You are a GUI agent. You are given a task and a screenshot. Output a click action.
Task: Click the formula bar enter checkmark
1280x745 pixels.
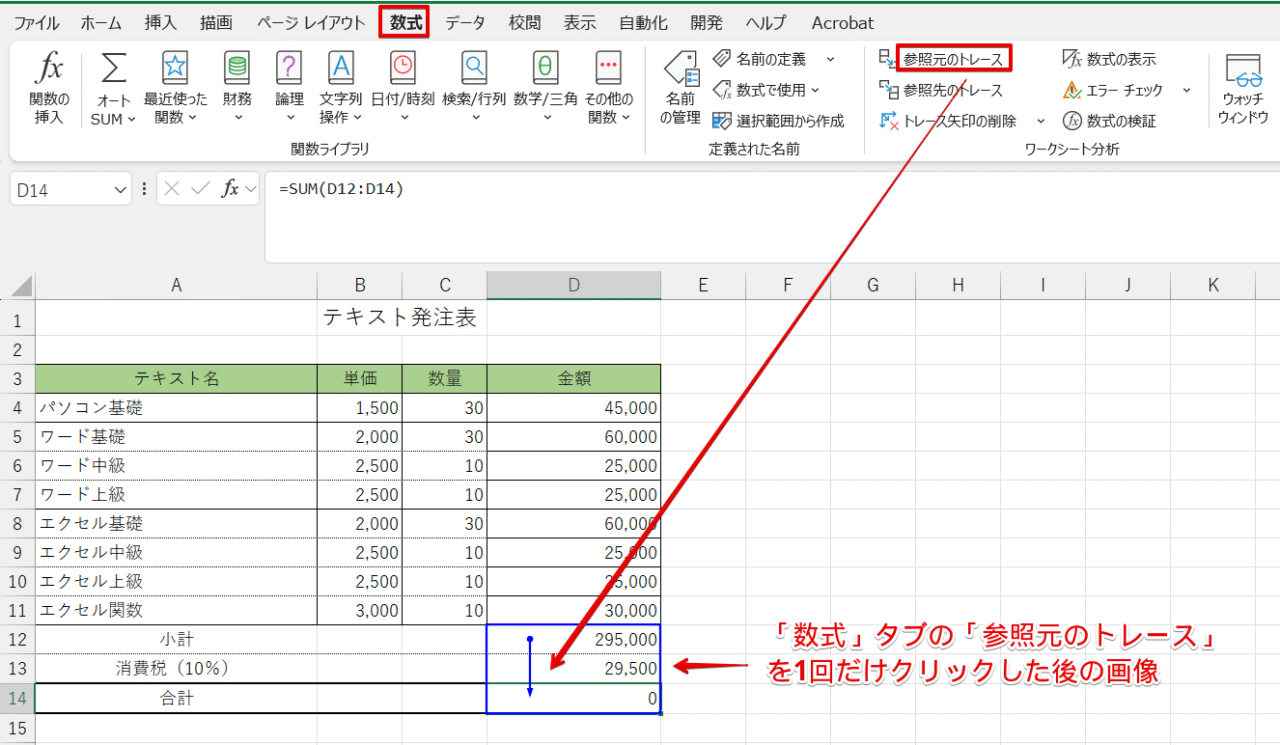tap(201, 188)
